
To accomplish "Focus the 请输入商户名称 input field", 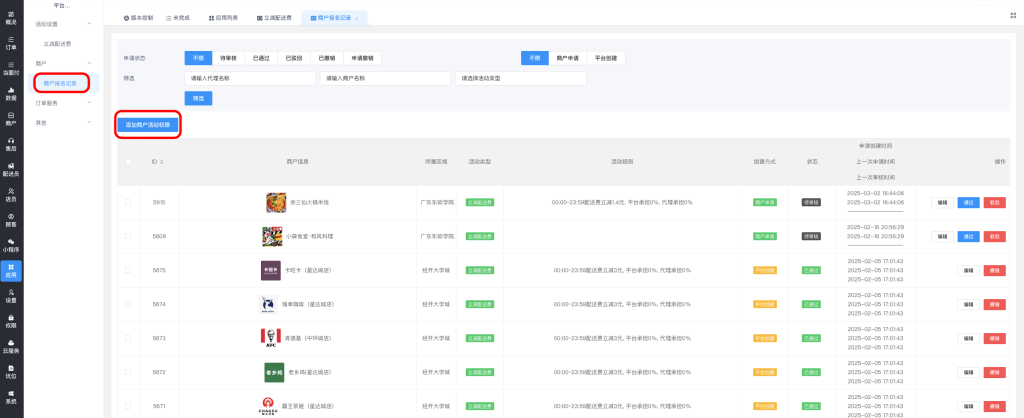I will tap(383, 78).
